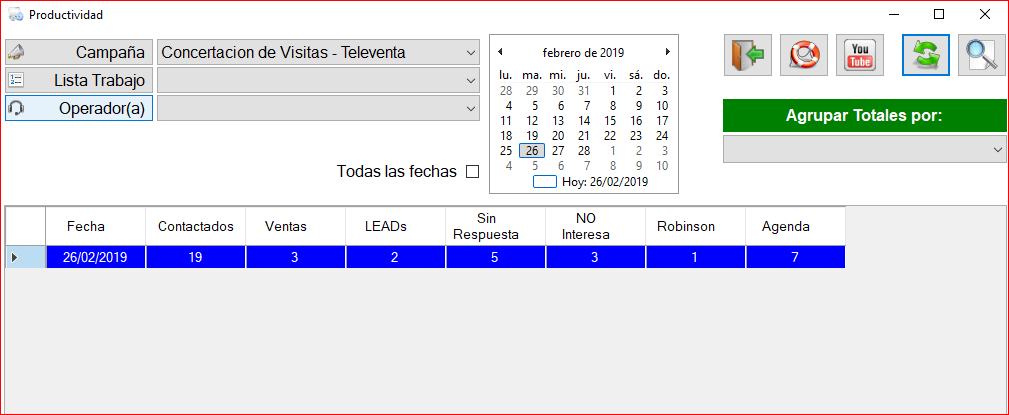The width and height of the screenshot is (1009, 415).
Task: Sort by the Sin Respuesta column header
Action: 495,226
